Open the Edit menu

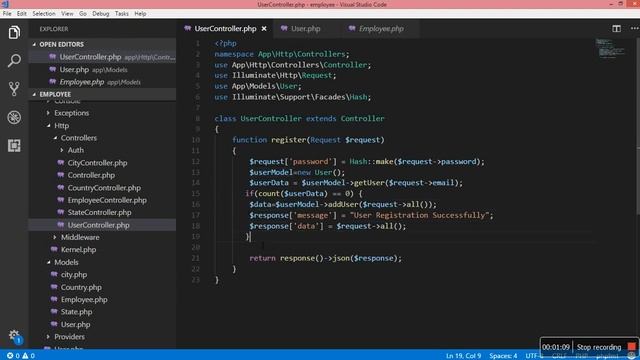[x=22, y=13]
